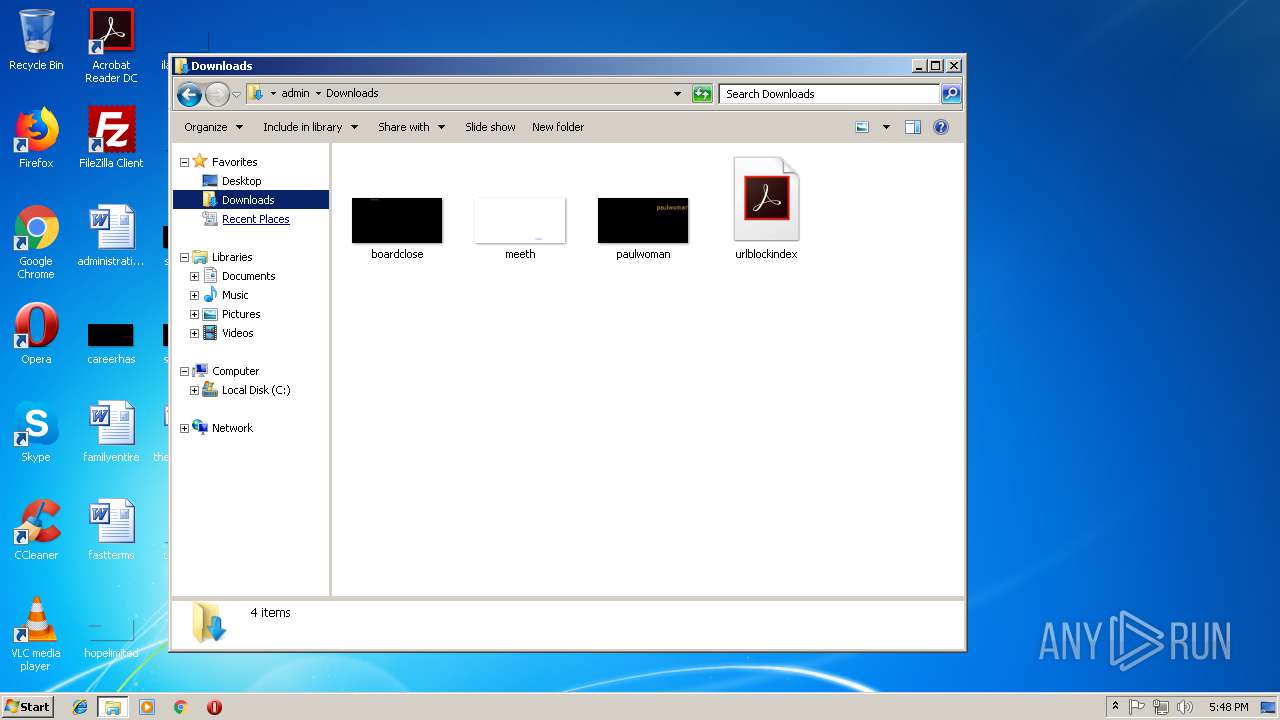Click admin in the address breadcrumb

pos(295,94)
